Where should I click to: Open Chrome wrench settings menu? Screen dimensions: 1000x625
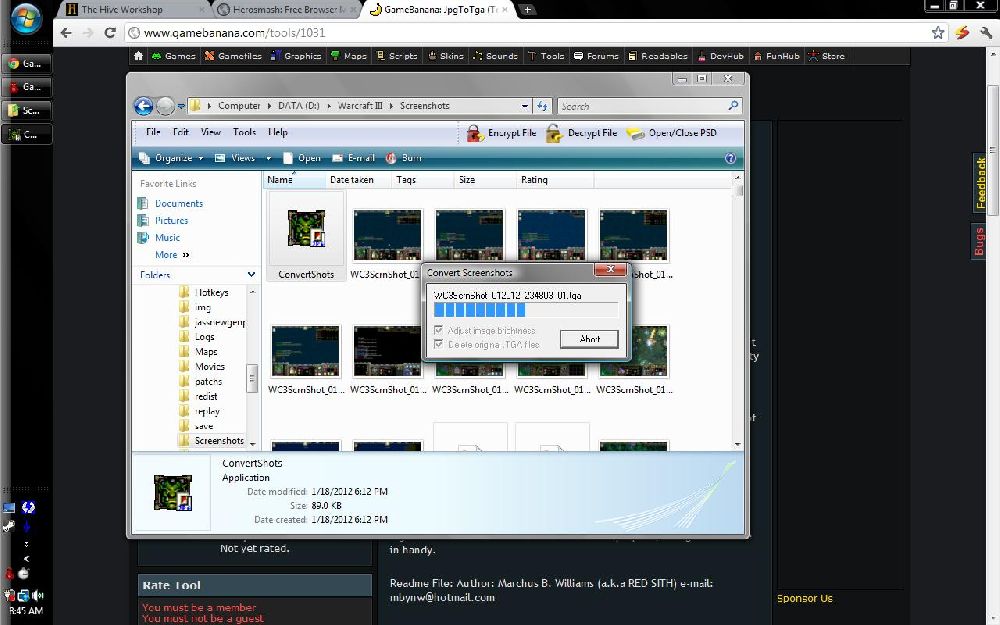click(x=986, y=33)
